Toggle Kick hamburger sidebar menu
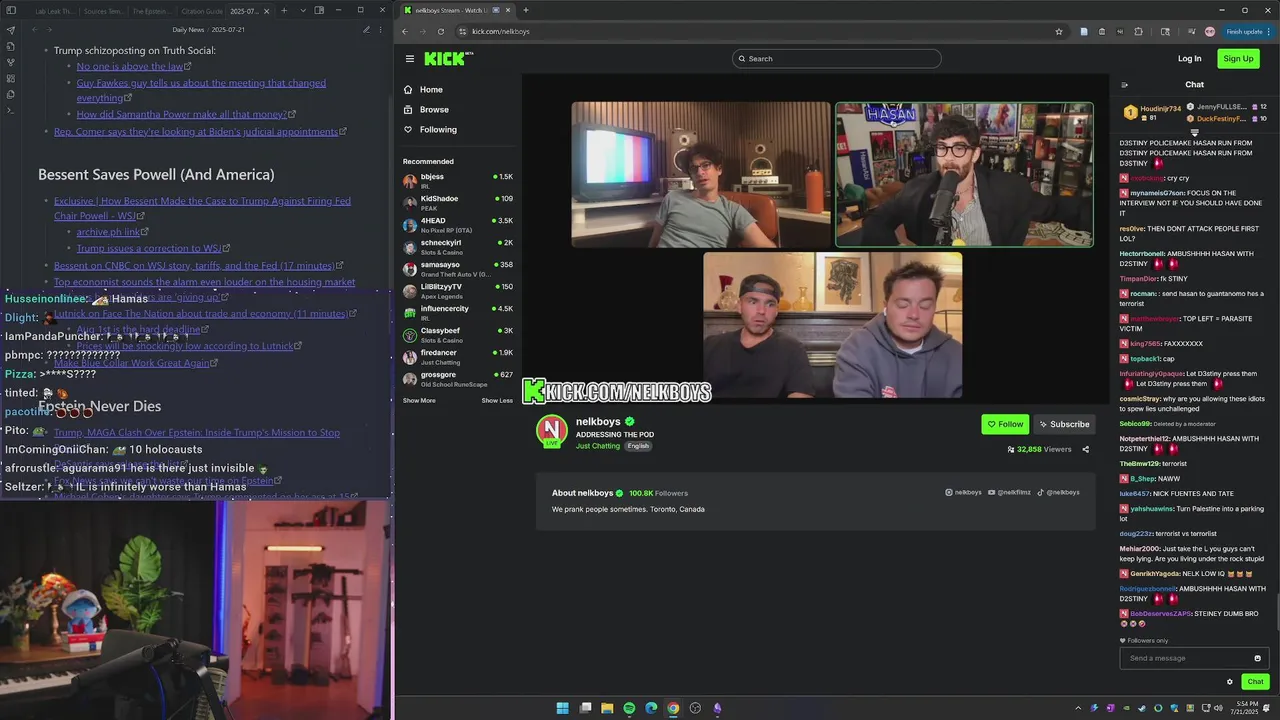Screen dimensions: 1280x720 point(409,59)
